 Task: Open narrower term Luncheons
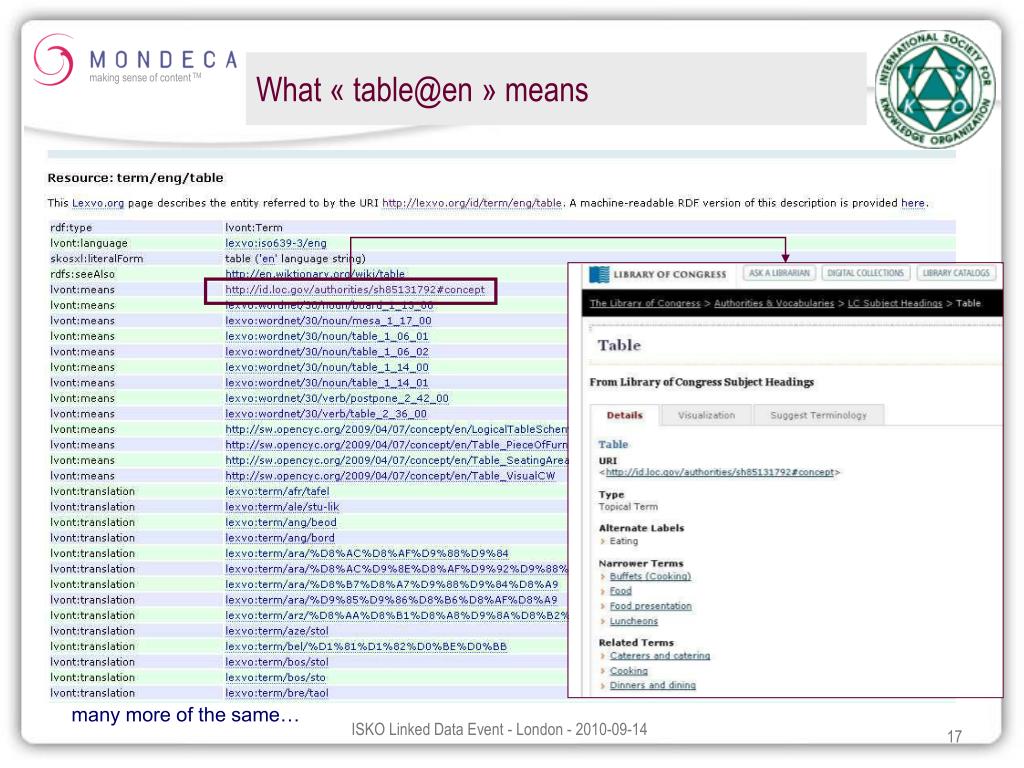[633, 621]
